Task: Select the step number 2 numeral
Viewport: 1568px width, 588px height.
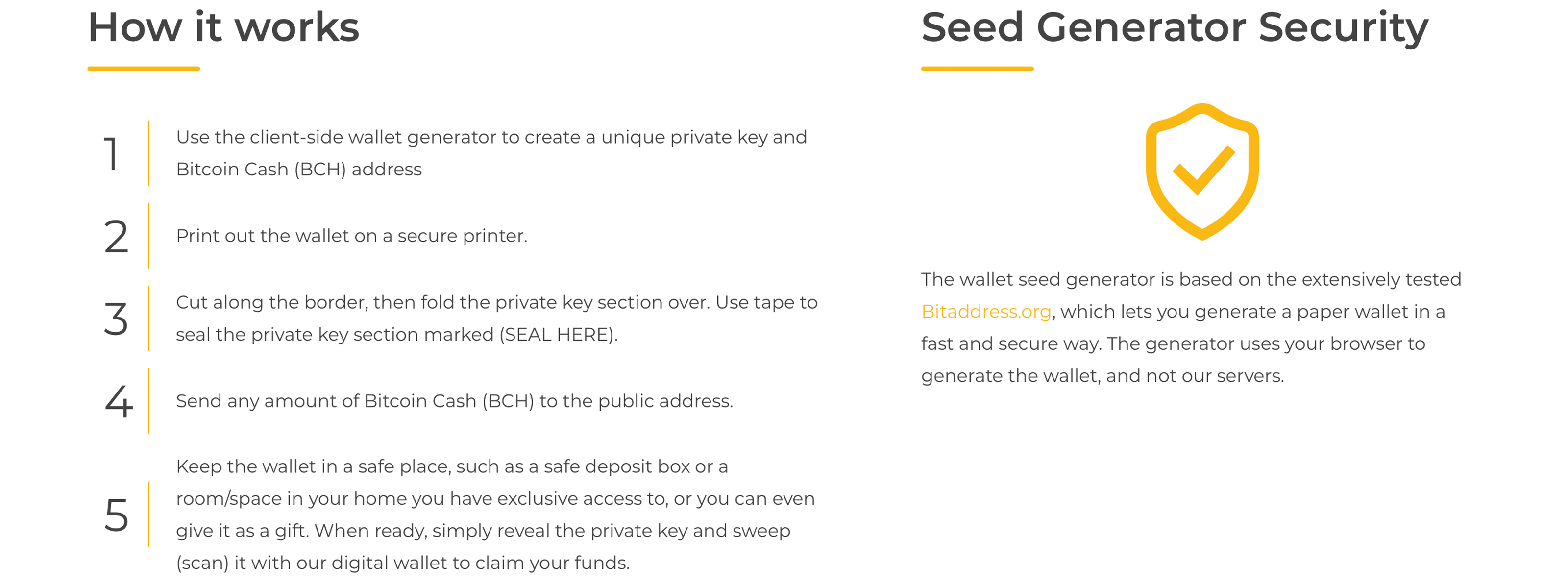Action: 116,236
